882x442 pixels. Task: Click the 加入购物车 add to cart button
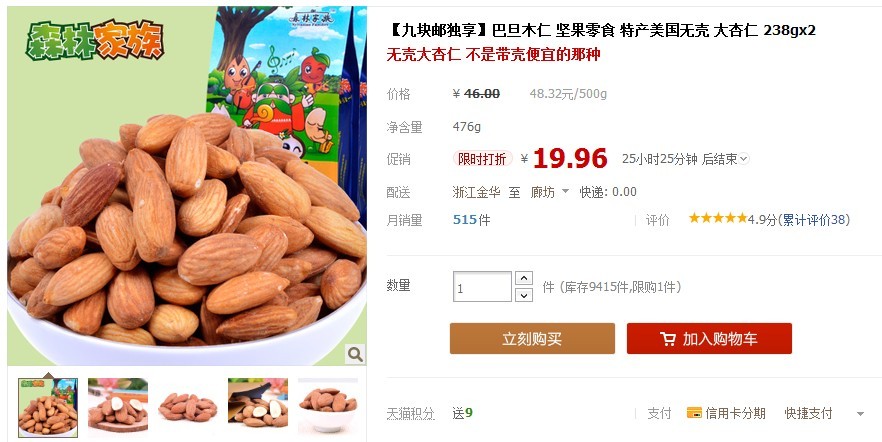tap(709, 339)
